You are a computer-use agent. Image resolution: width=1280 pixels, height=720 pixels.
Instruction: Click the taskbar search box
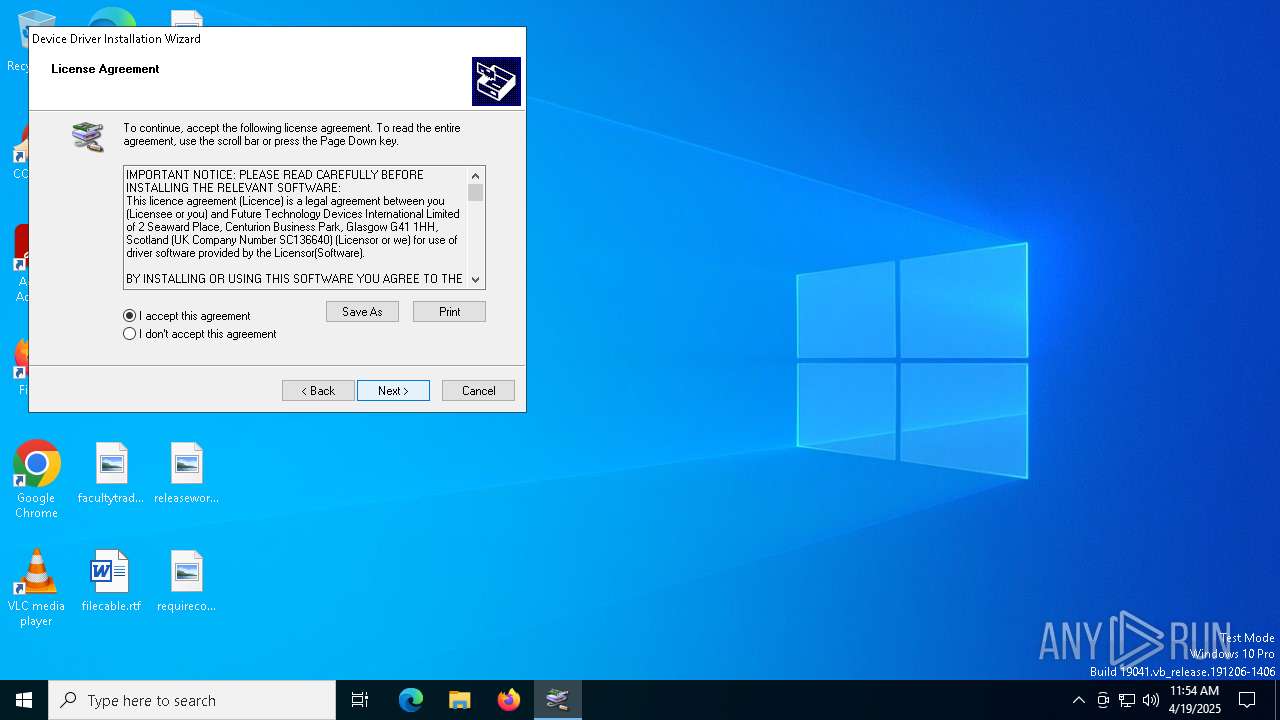point(192,700)
